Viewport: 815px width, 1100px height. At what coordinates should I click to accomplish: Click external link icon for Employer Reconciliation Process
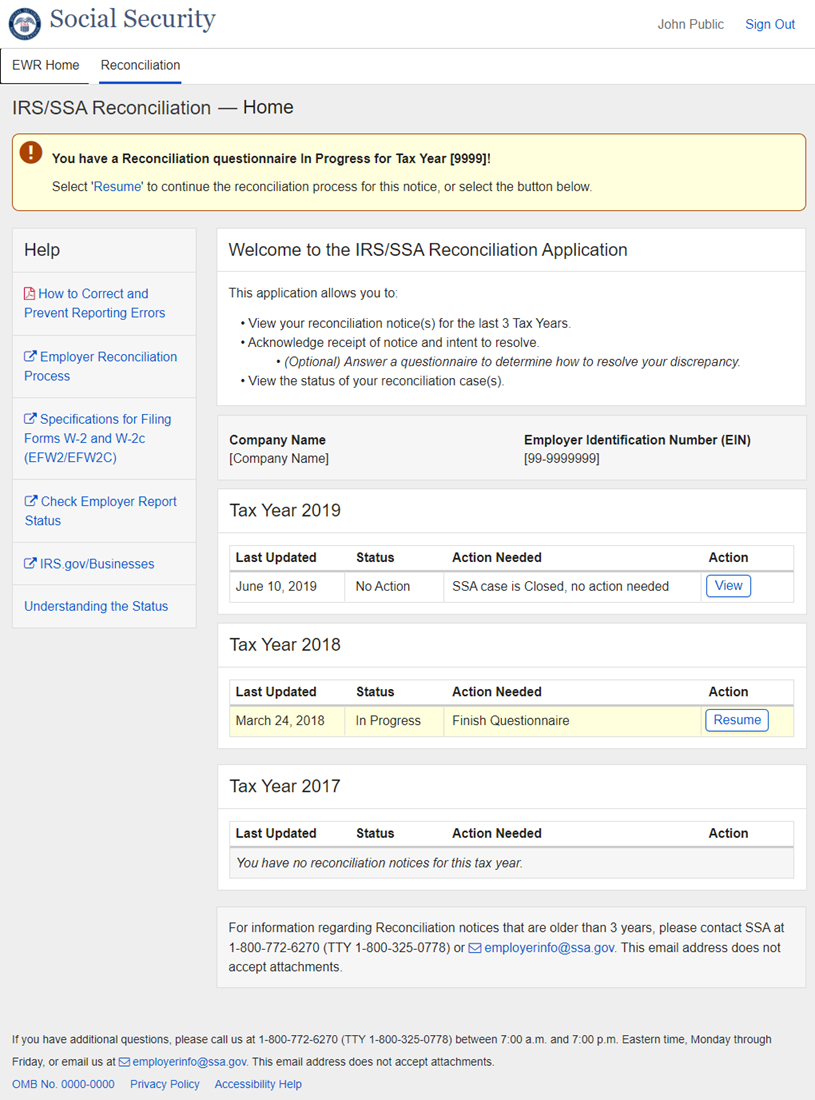click(x=30, y=357)
